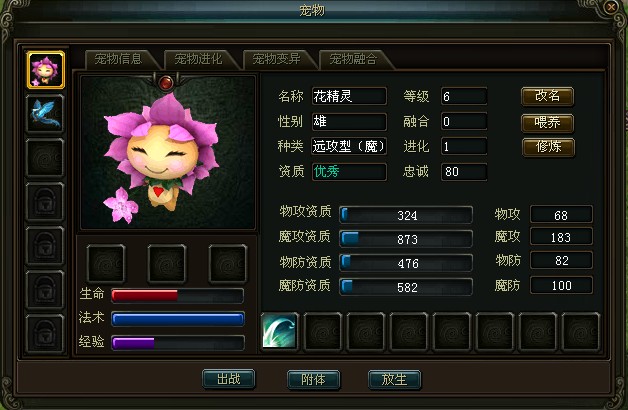Click the first empty equipment slot under the portrait
628x410 pixels.
click(106, 263)
